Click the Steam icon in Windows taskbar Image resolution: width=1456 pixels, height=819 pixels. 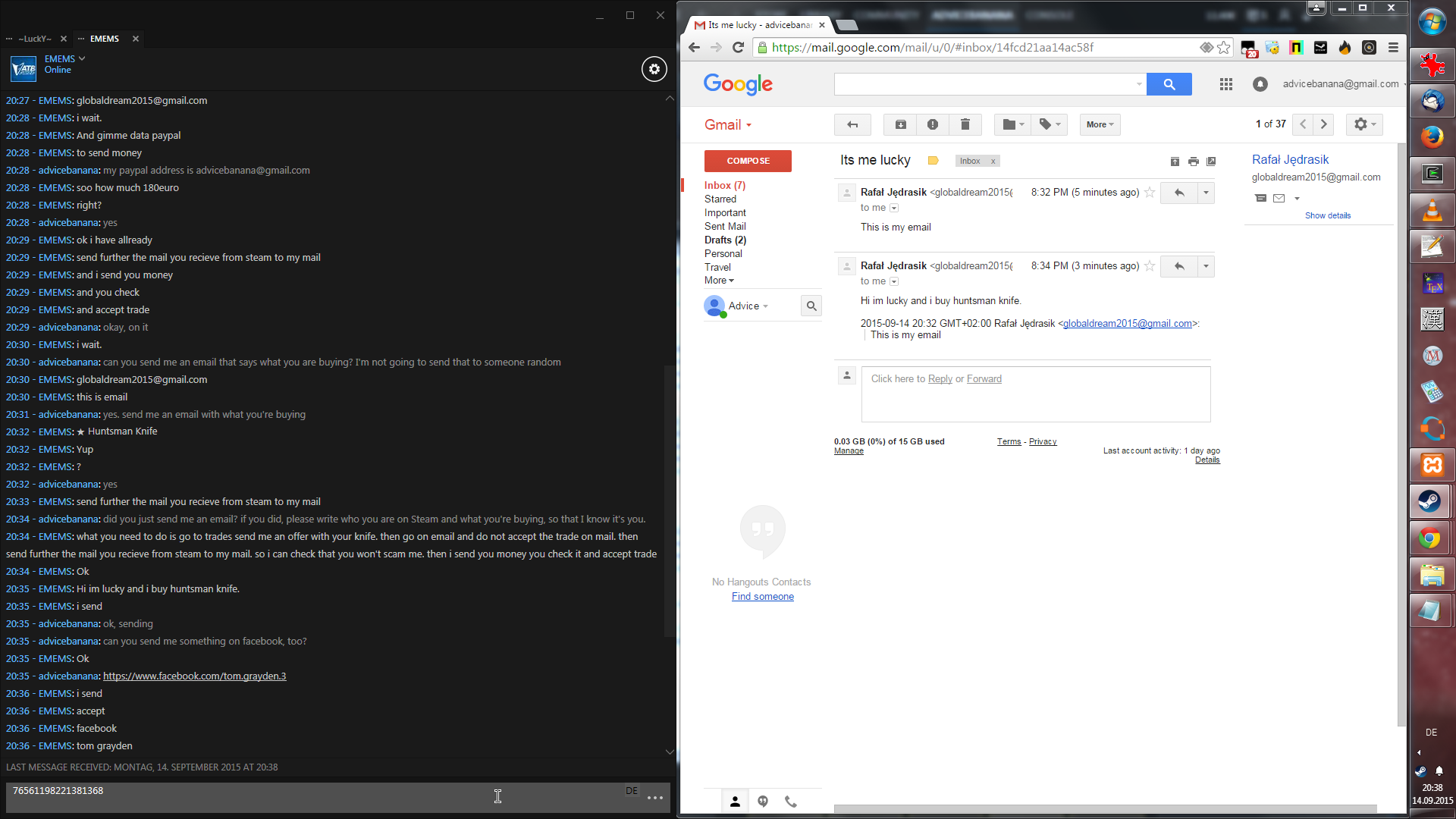1430,501
